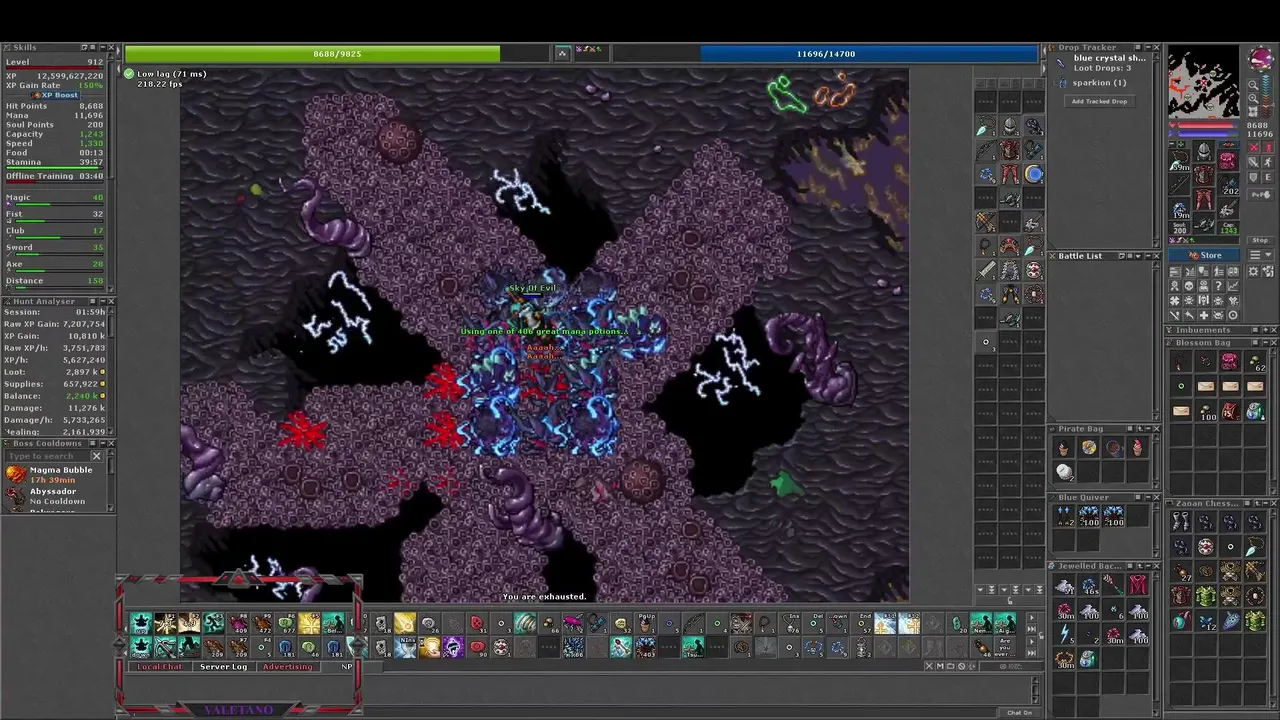Use the golden sun spell hotkey
Viewport: 1280px width, 720px height.
309,624
